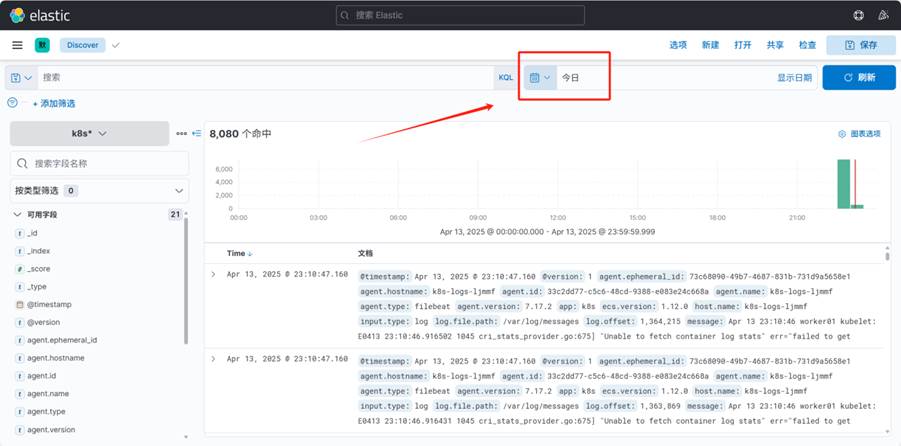This screenshot has height=446, width=901.
Task: Select the agent.id field
Action: coord(40,375)
